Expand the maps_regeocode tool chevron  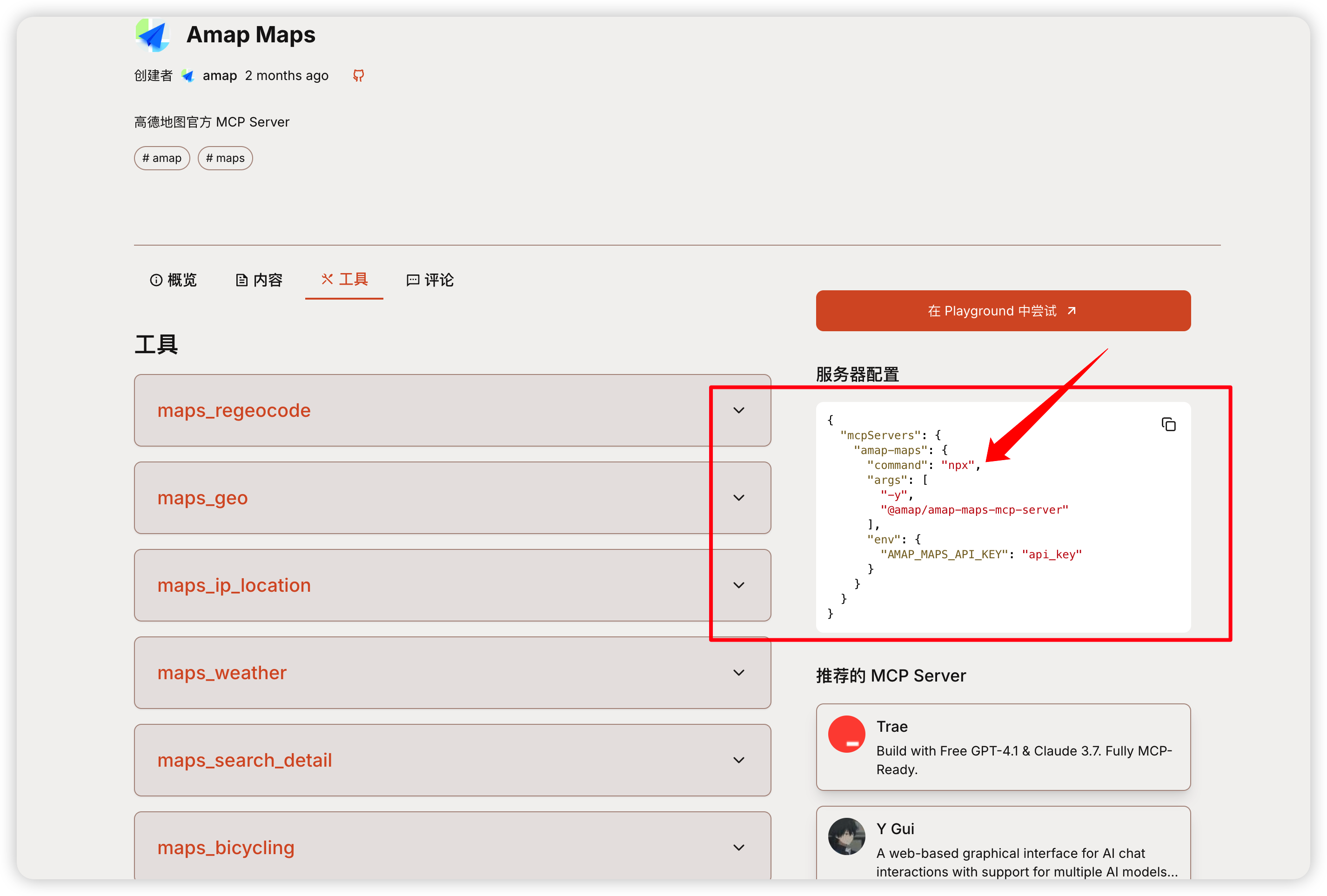pos(738,411)
